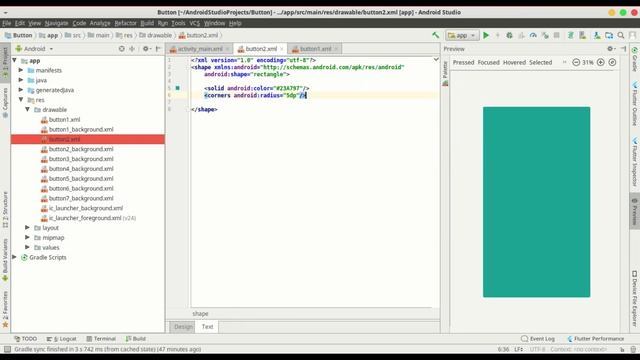Expand the layout folder

[x=27, y=227]
